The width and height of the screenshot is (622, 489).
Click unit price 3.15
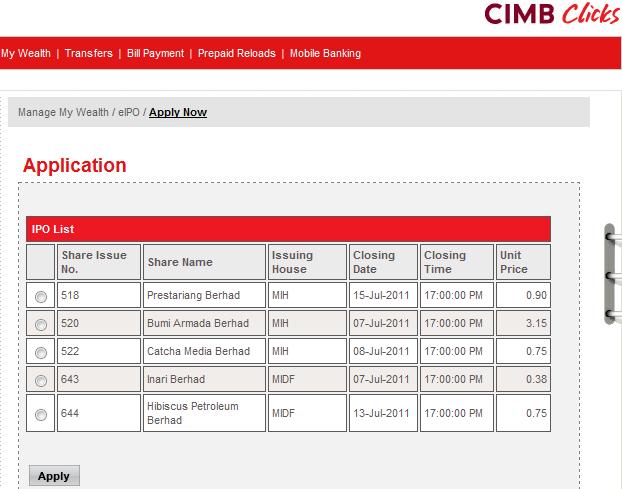[x=536, y=323]
